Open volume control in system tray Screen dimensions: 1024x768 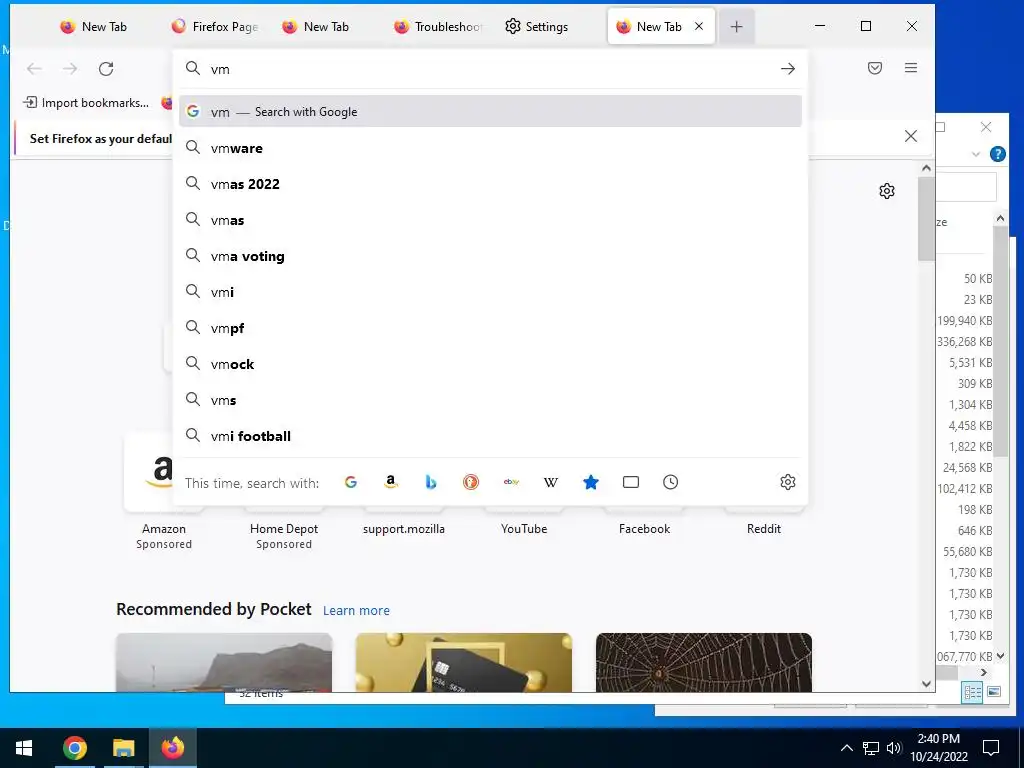(x=894, y=748)
